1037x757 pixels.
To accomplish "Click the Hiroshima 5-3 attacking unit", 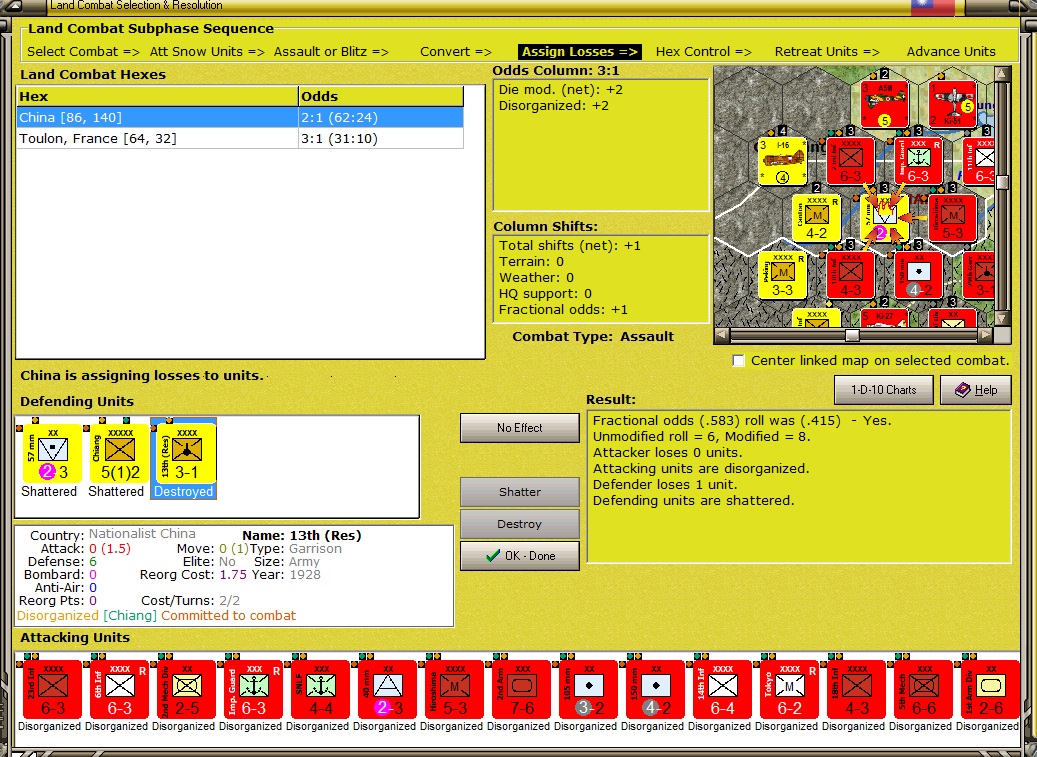I will click(455, 689).
